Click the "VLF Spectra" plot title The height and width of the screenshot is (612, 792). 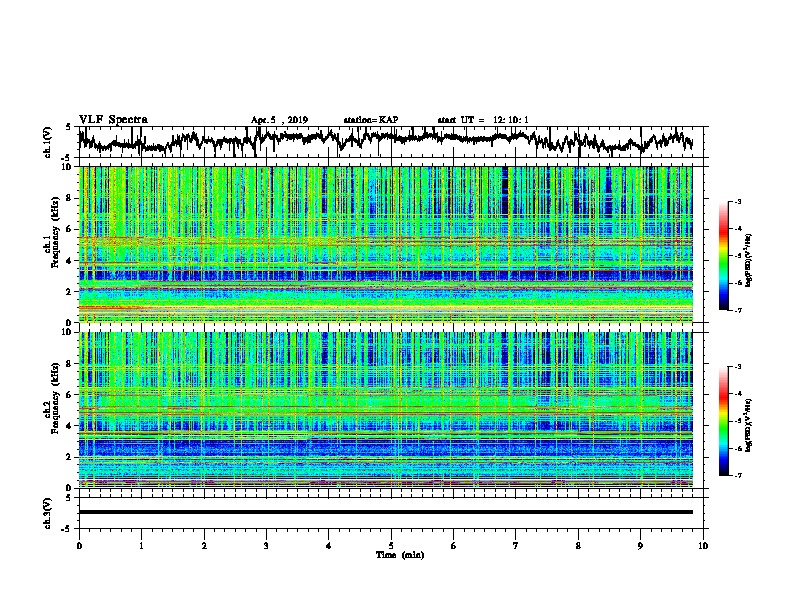[x=113, y=120]
